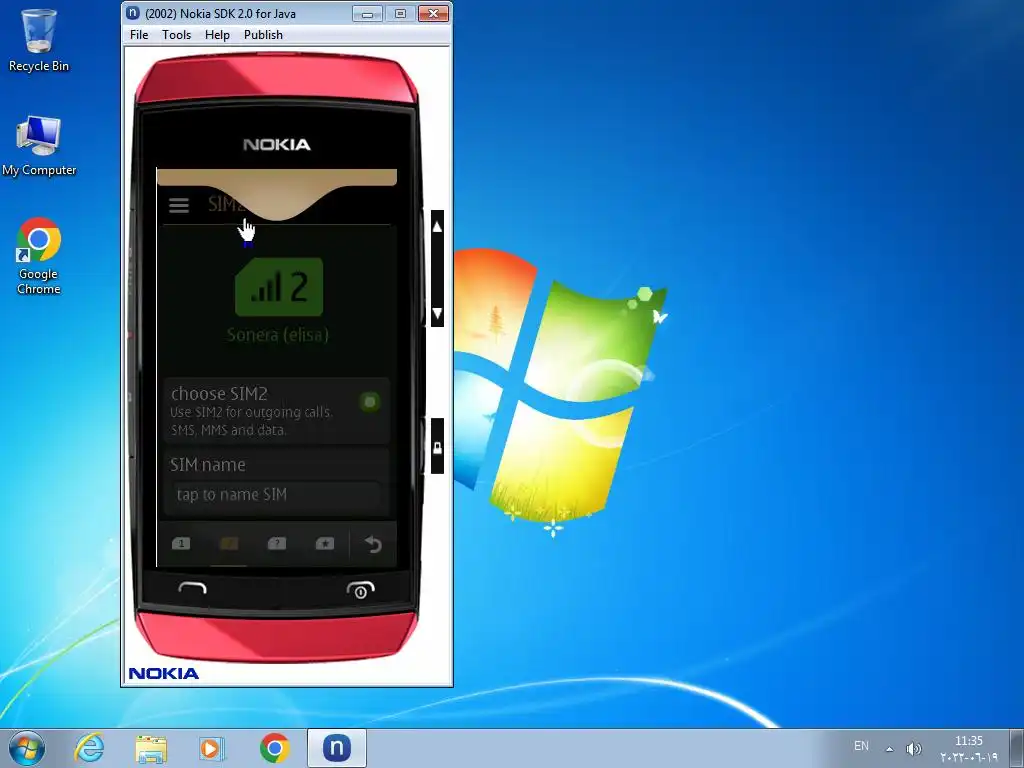Click the 'choose SIM2' label
Screen dimensions: 1024x768
pos(219,394)
